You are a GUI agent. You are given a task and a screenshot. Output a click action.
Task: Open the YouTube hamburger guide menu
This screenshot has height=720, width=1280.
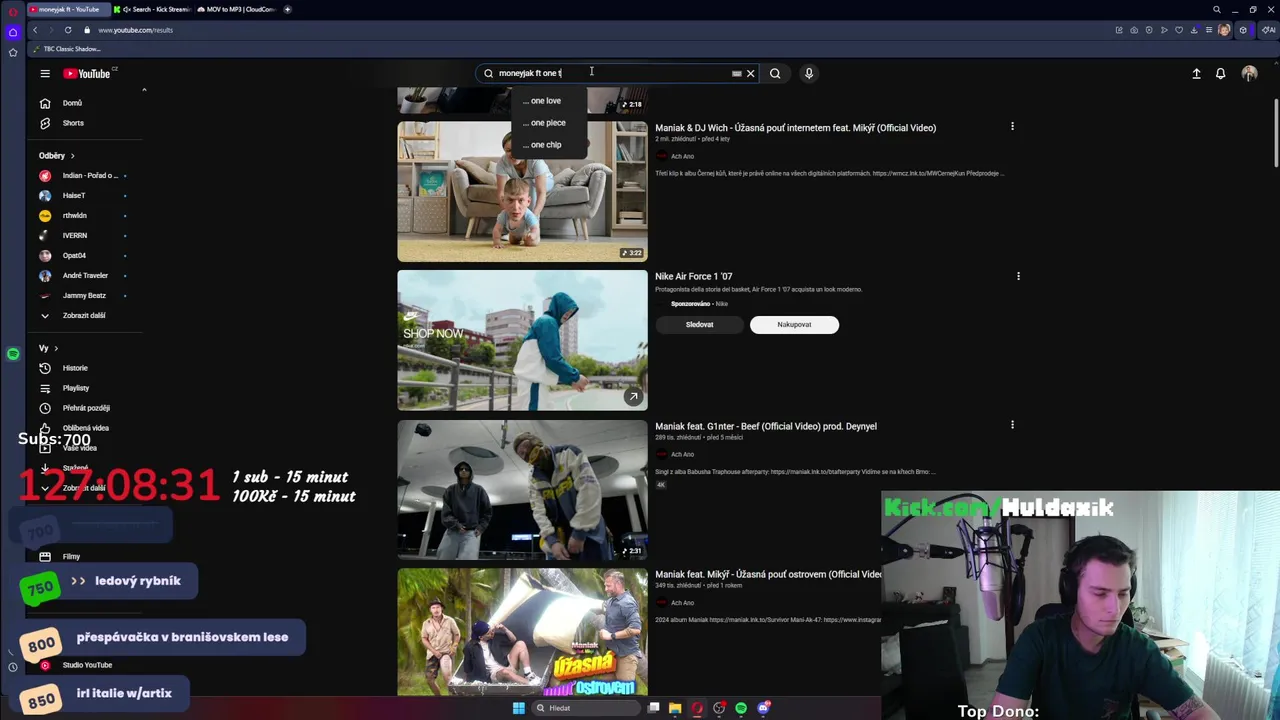45,73
